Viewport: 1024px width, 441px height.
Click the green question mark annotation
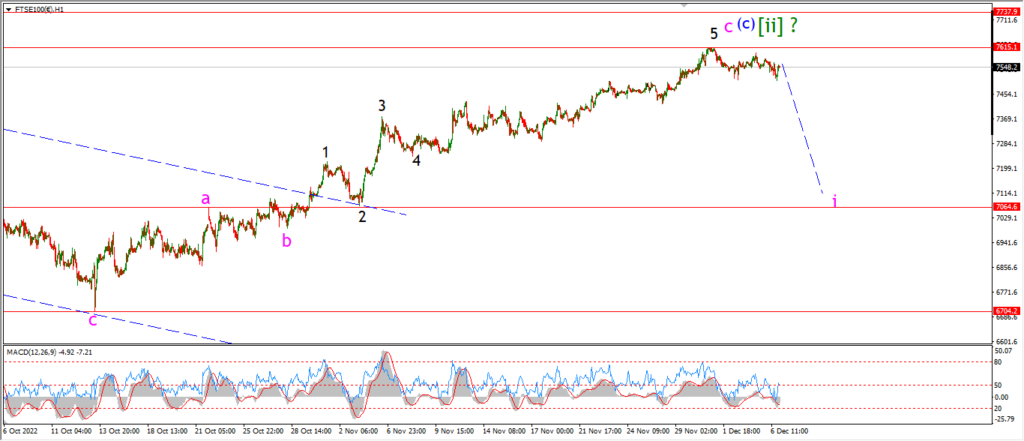tap(793, 25)
